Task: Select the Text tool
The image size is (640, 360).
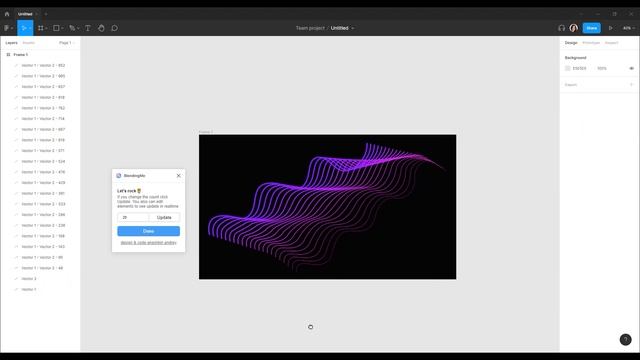Action: pyautogui.click(x=88, y=28)
